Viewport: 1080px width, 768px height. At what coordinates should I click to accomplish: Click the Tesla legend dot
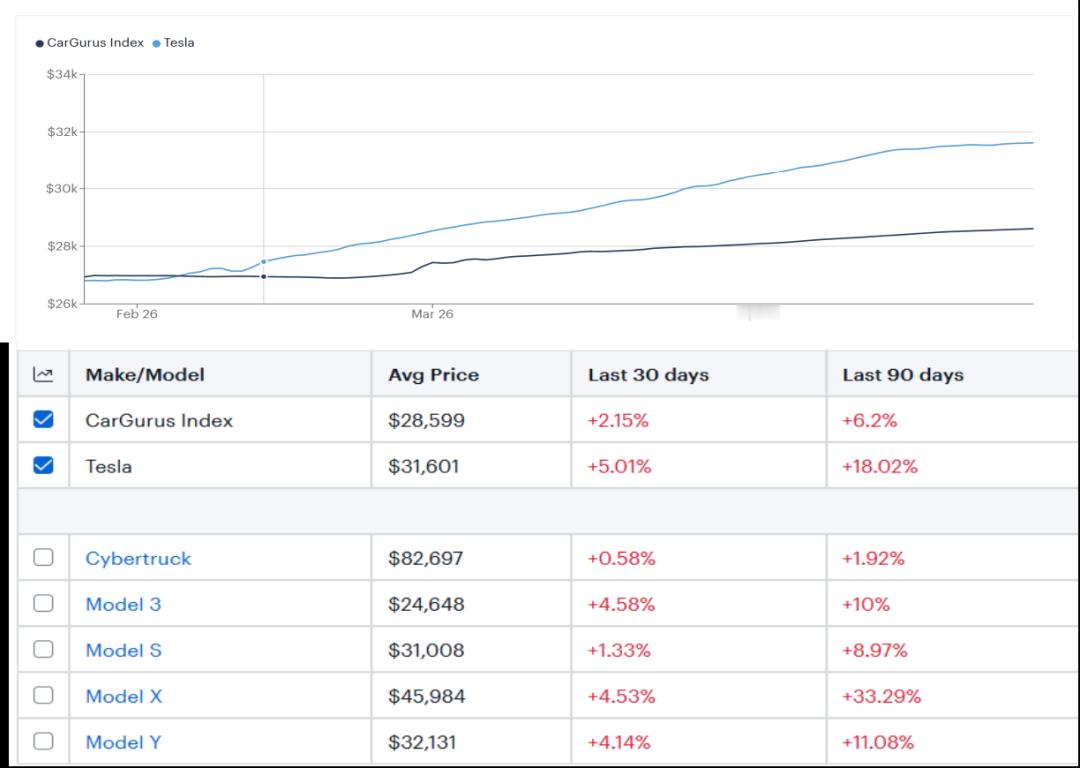pyautogui.click(x=156, y=43)
